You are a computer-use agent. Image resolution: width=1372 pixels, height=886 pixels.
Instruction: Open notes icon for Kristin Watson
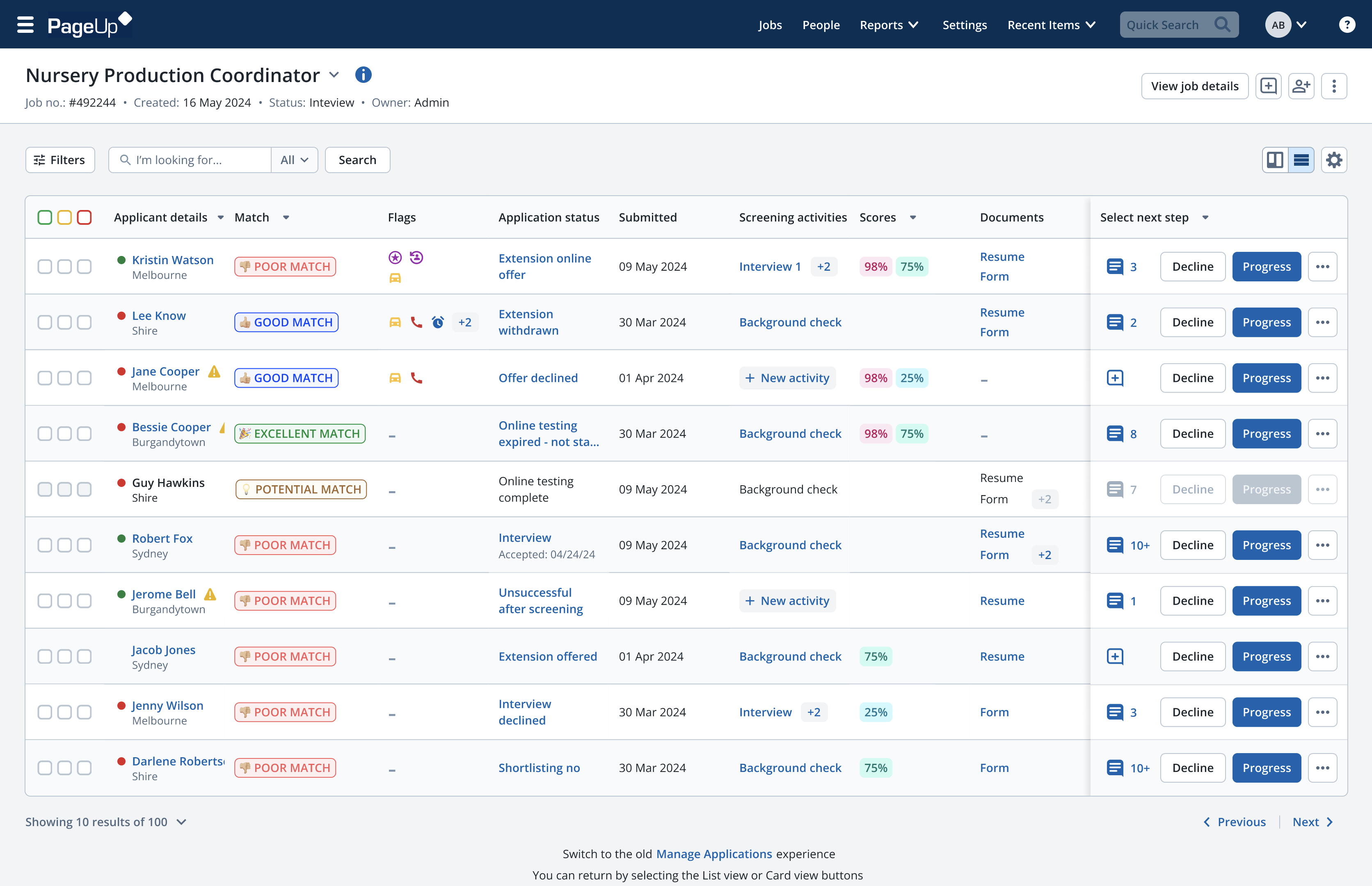pyautogui.click(x=1115, y=266)
